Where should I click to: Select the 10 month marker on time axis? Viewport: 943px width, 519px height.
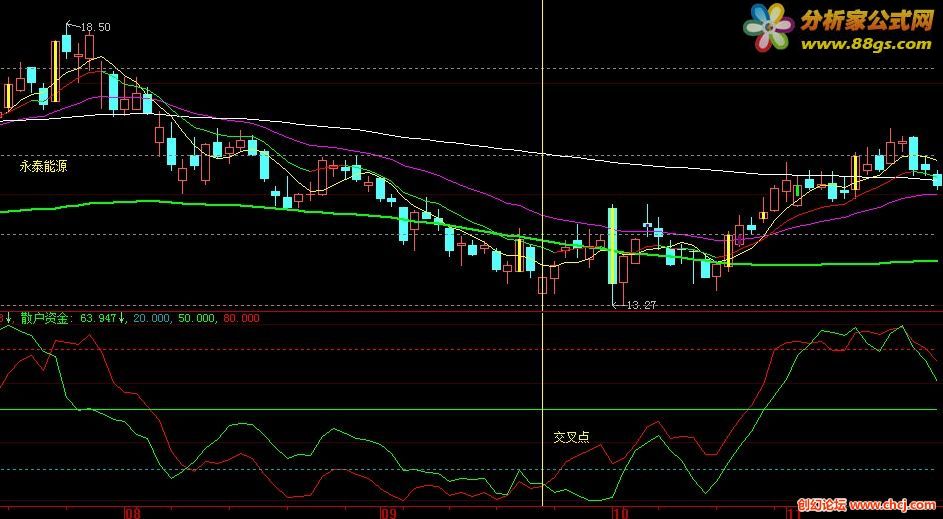click(621, 513)
